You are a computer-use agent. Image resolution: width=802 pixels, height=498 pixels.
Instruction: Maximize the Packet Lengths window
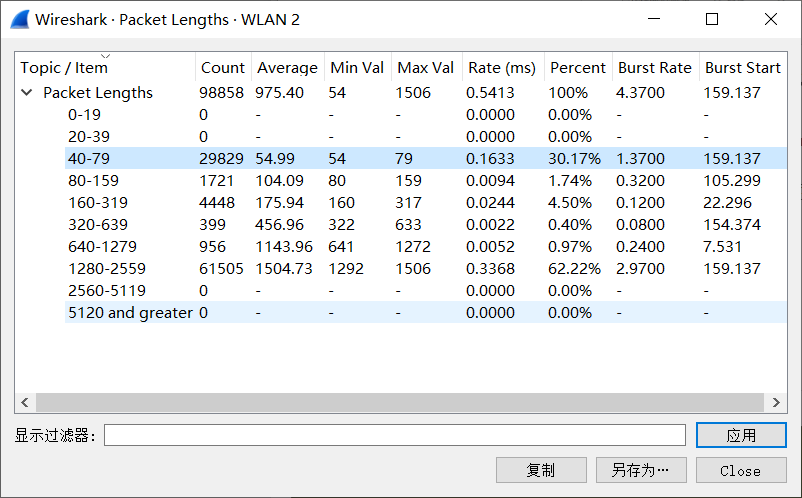(x=712, y=19)
